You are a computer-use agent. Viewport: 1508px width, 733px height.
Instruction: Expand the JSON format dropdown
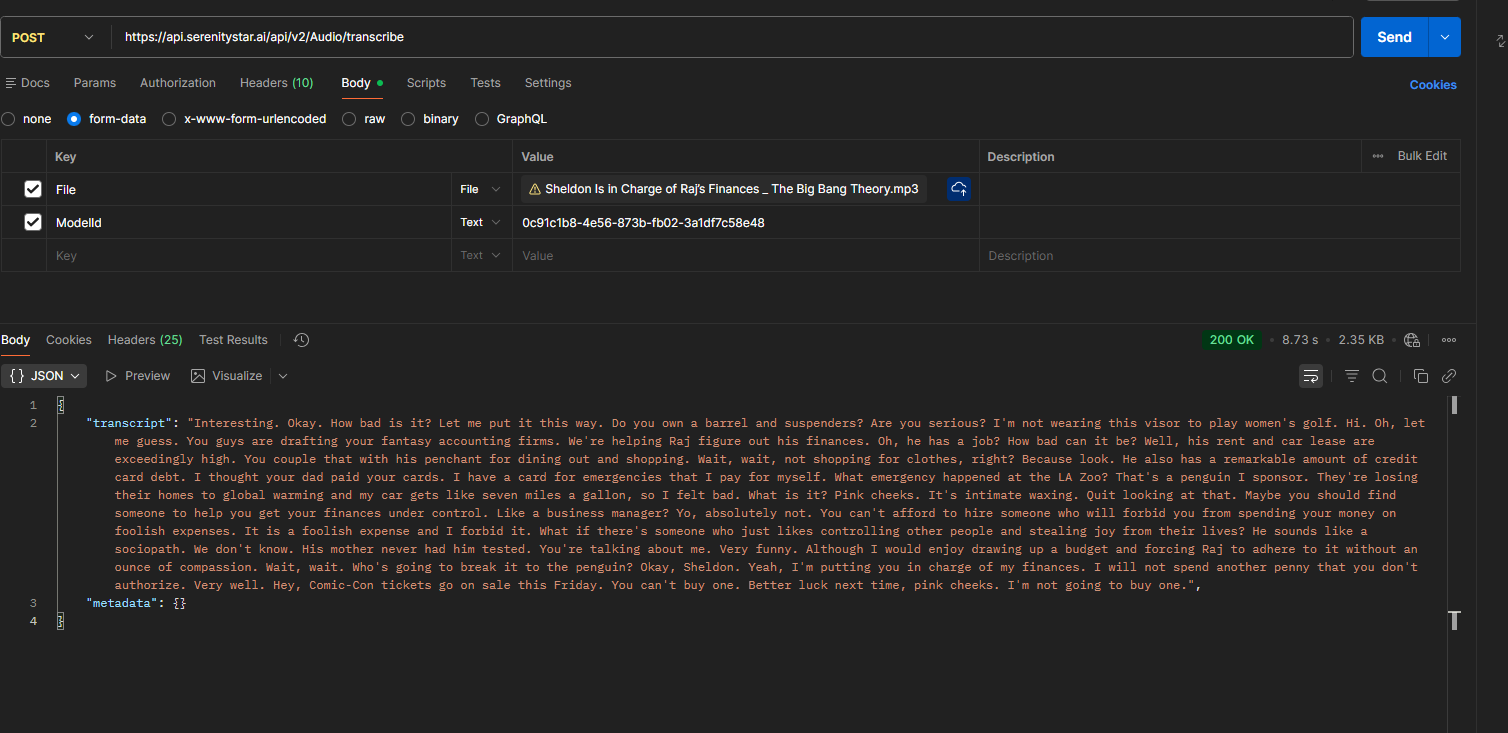(x=46, y=376)
